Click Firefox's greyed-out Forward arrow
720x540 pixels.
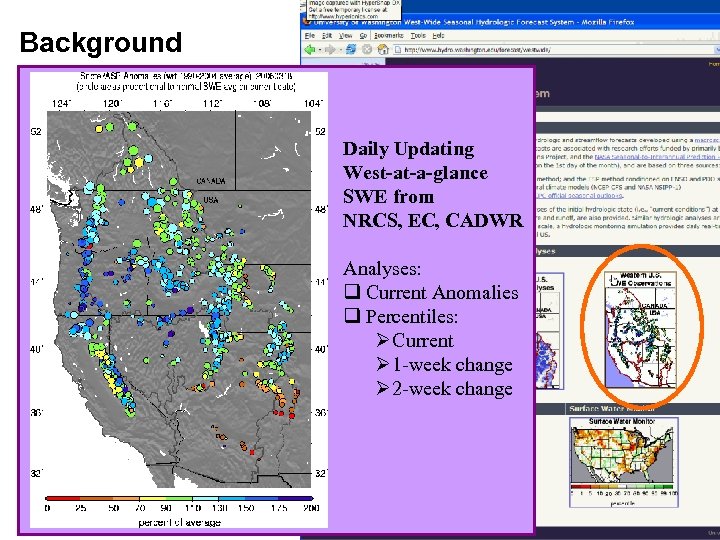[330, 49]
